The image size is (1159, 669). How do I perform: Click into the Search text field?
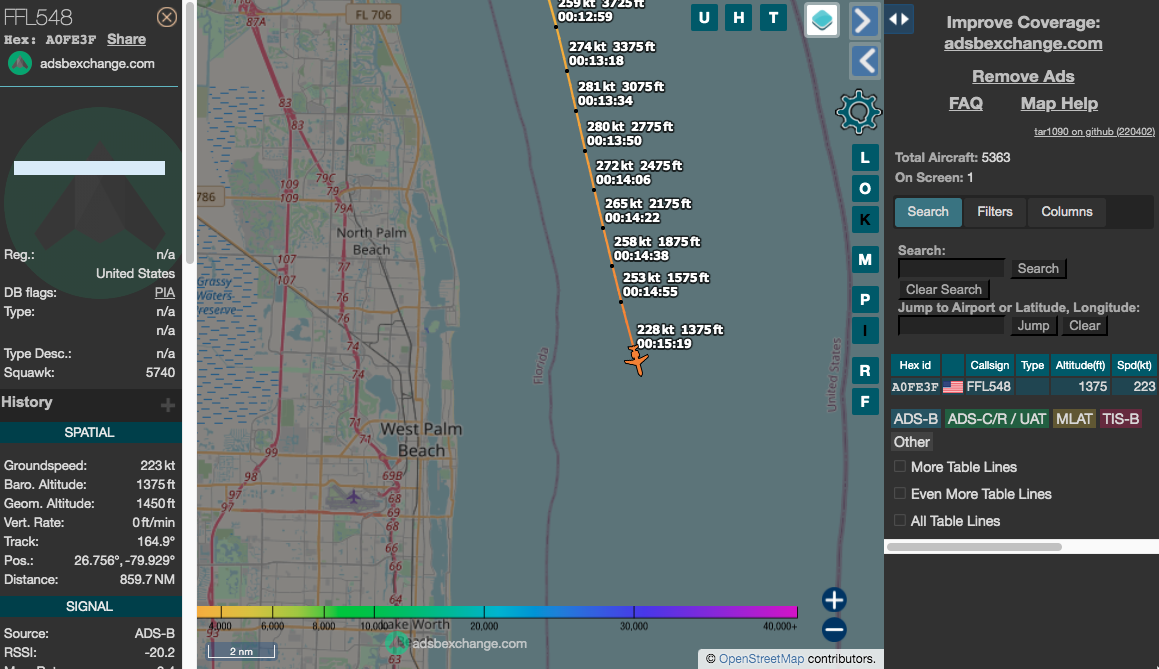tap(951, 268)
